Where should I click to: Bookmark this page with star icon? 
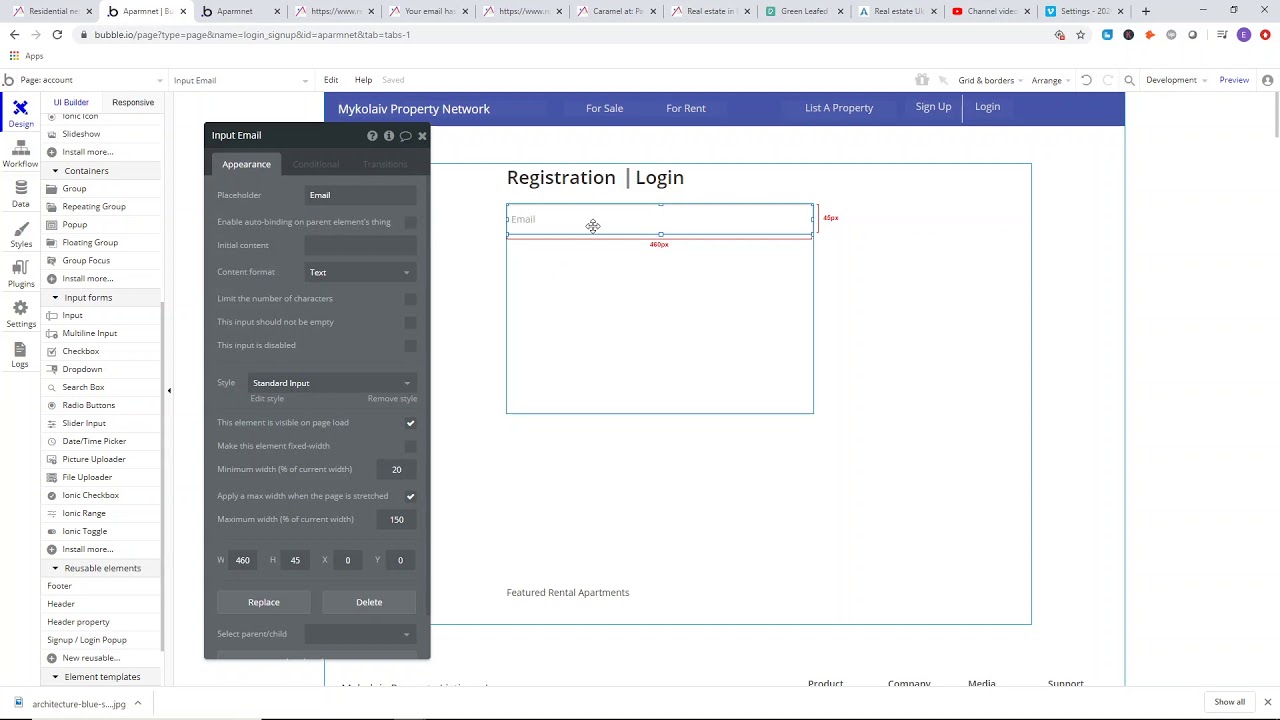(1080, 35)
